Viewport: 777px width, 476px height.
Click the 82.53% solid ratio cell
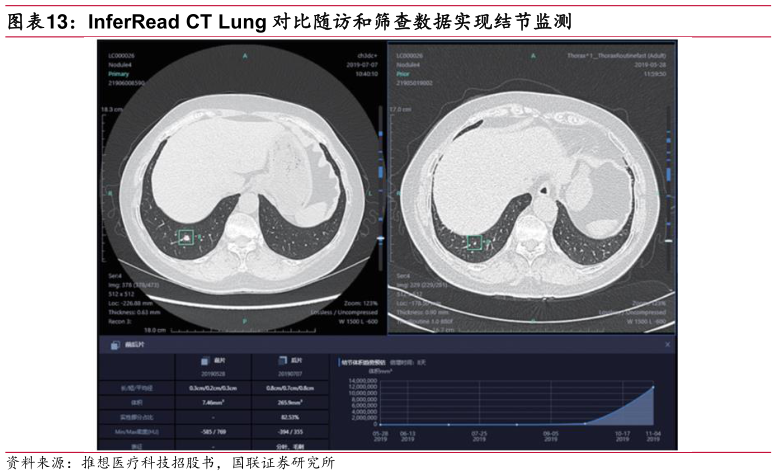[x=290, y=417]
